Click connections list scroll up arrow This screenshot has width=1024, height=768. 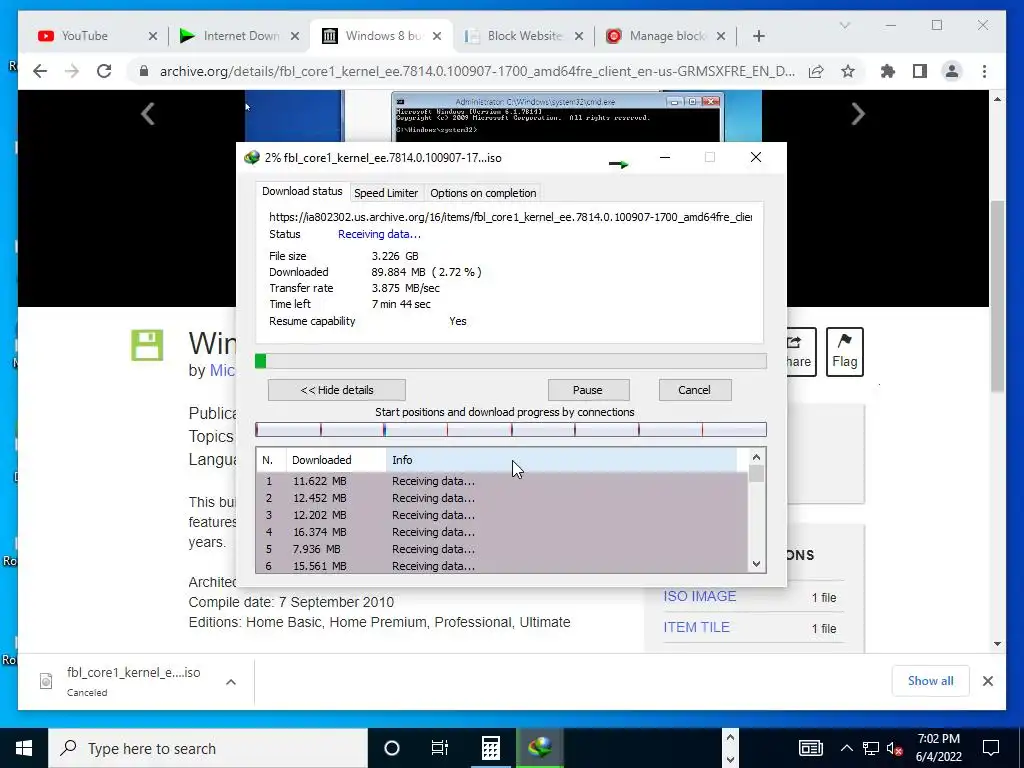click(x=756, y=457)
